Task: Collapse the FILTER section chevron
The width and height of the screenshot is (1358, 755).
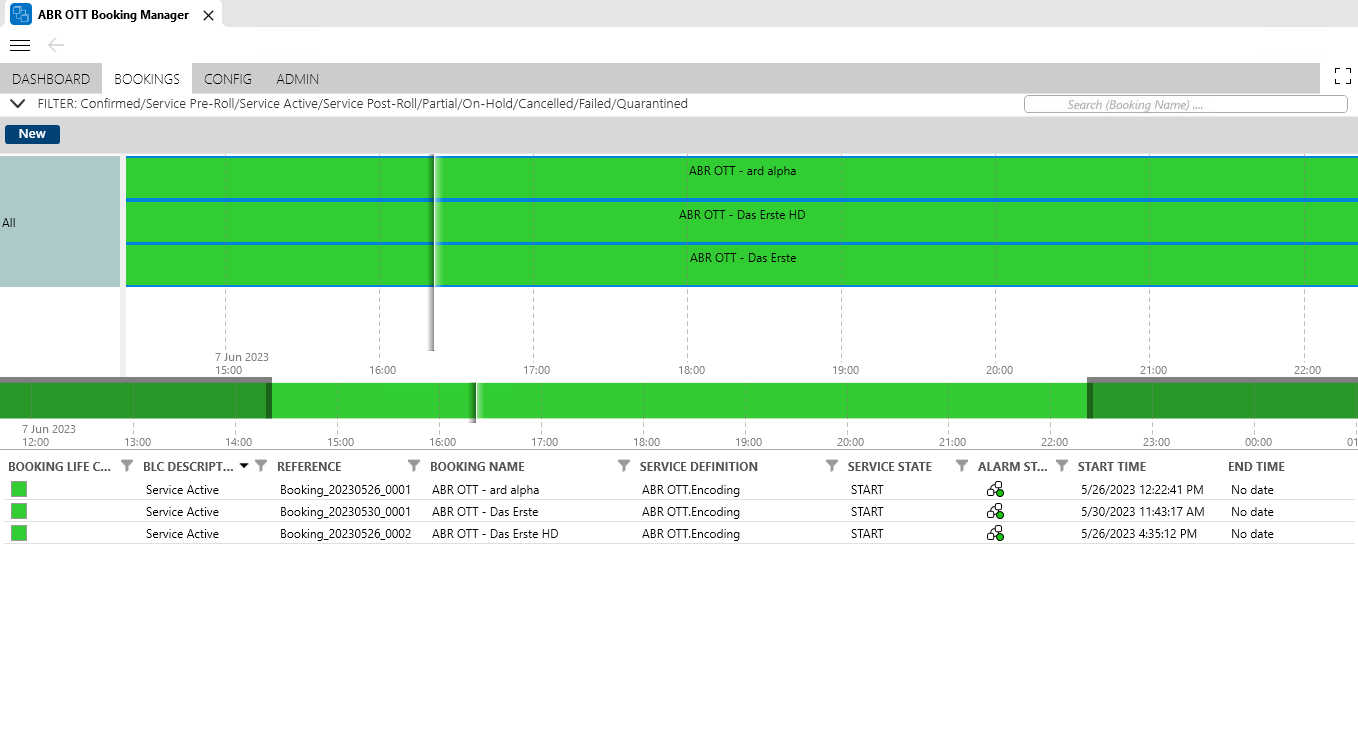Action: coord(17,103)
